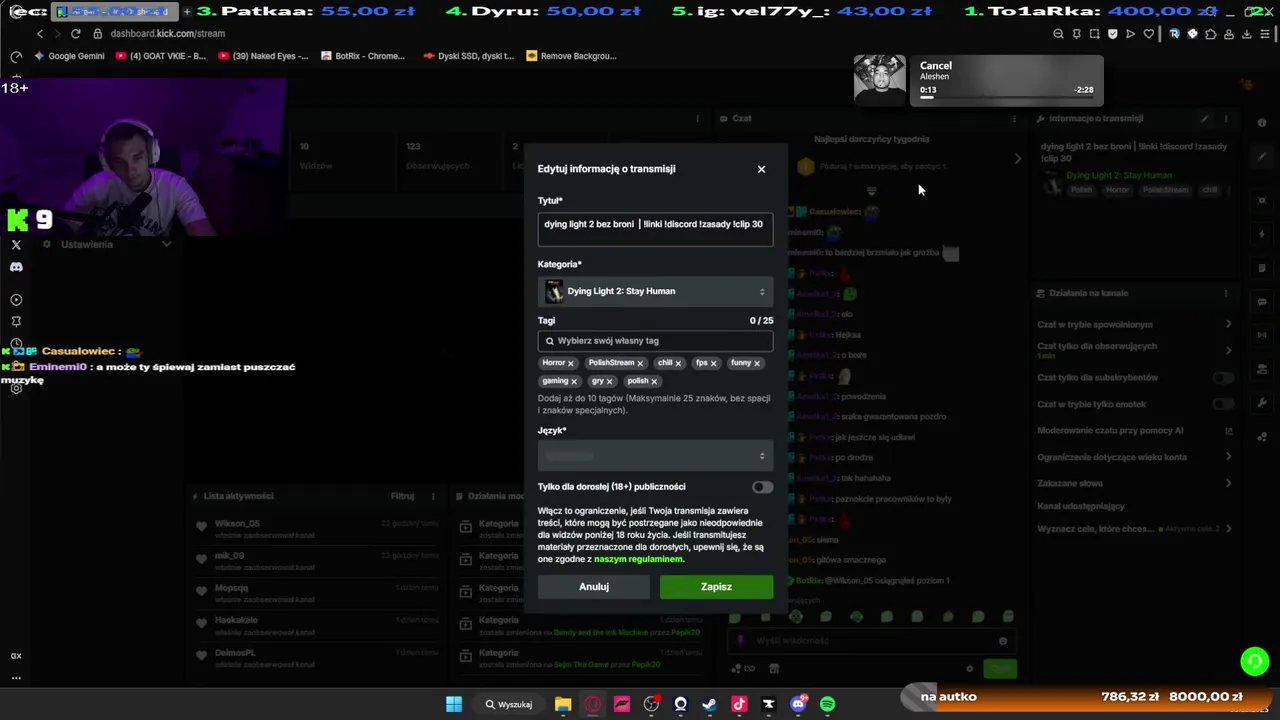The height and width of the screenshot is (720, 1280).
Task: Click the info icon in the right rail
Action: [1262, 122]
